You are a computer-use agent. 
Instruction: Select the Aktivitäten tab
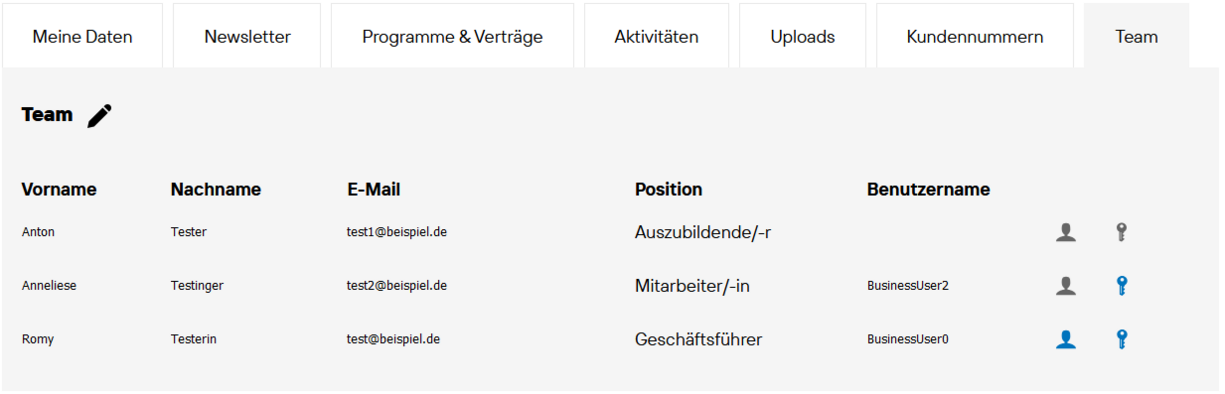point(656,36)
